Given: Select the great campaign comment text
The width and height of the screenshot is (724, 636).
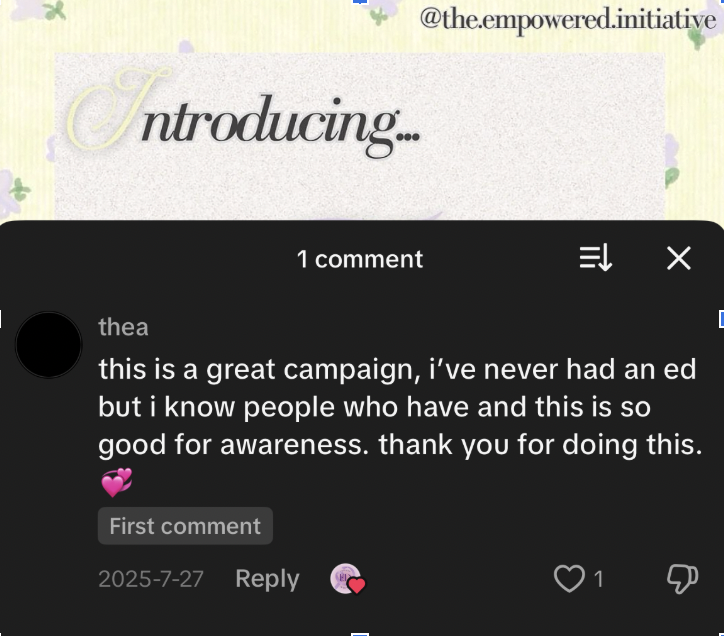Looking at the screenshot, I should point(400,407).
